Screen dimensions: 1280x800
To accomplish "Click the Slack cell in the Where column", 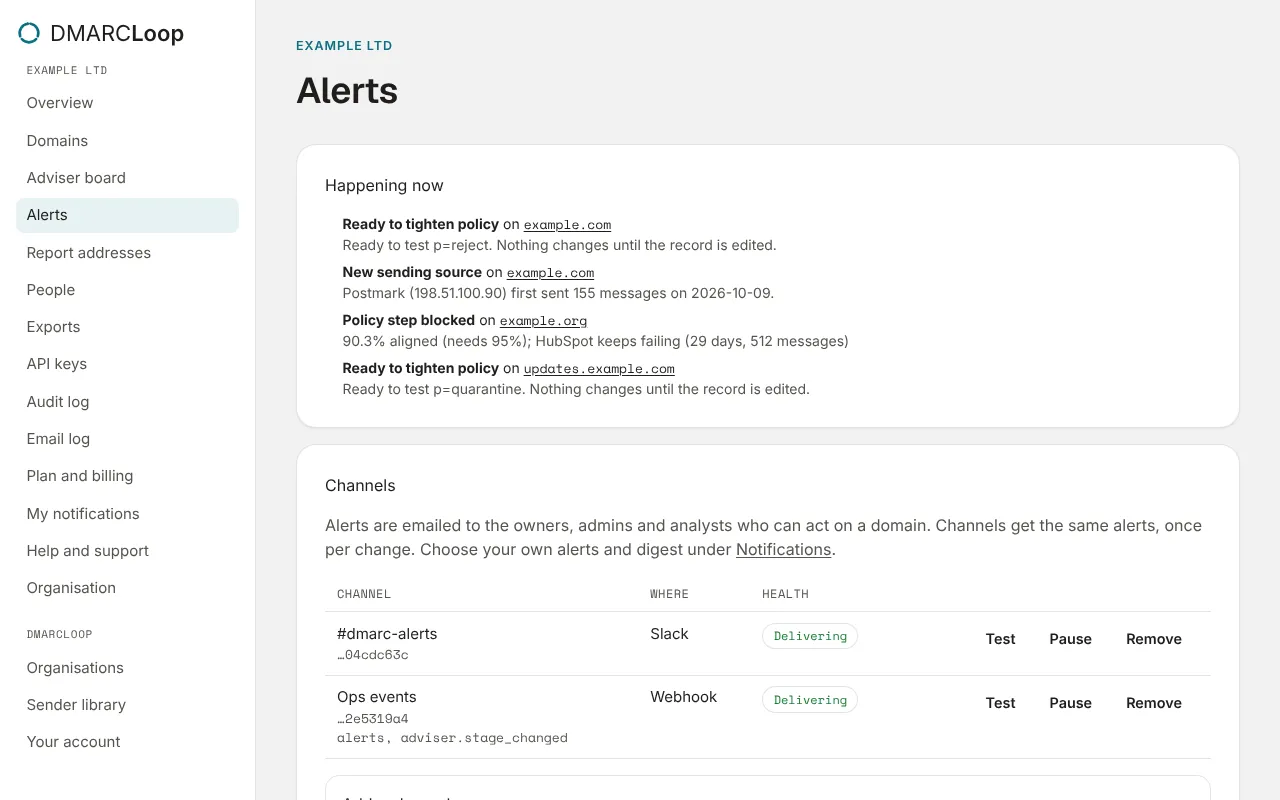I will click(x=669, y=634).
